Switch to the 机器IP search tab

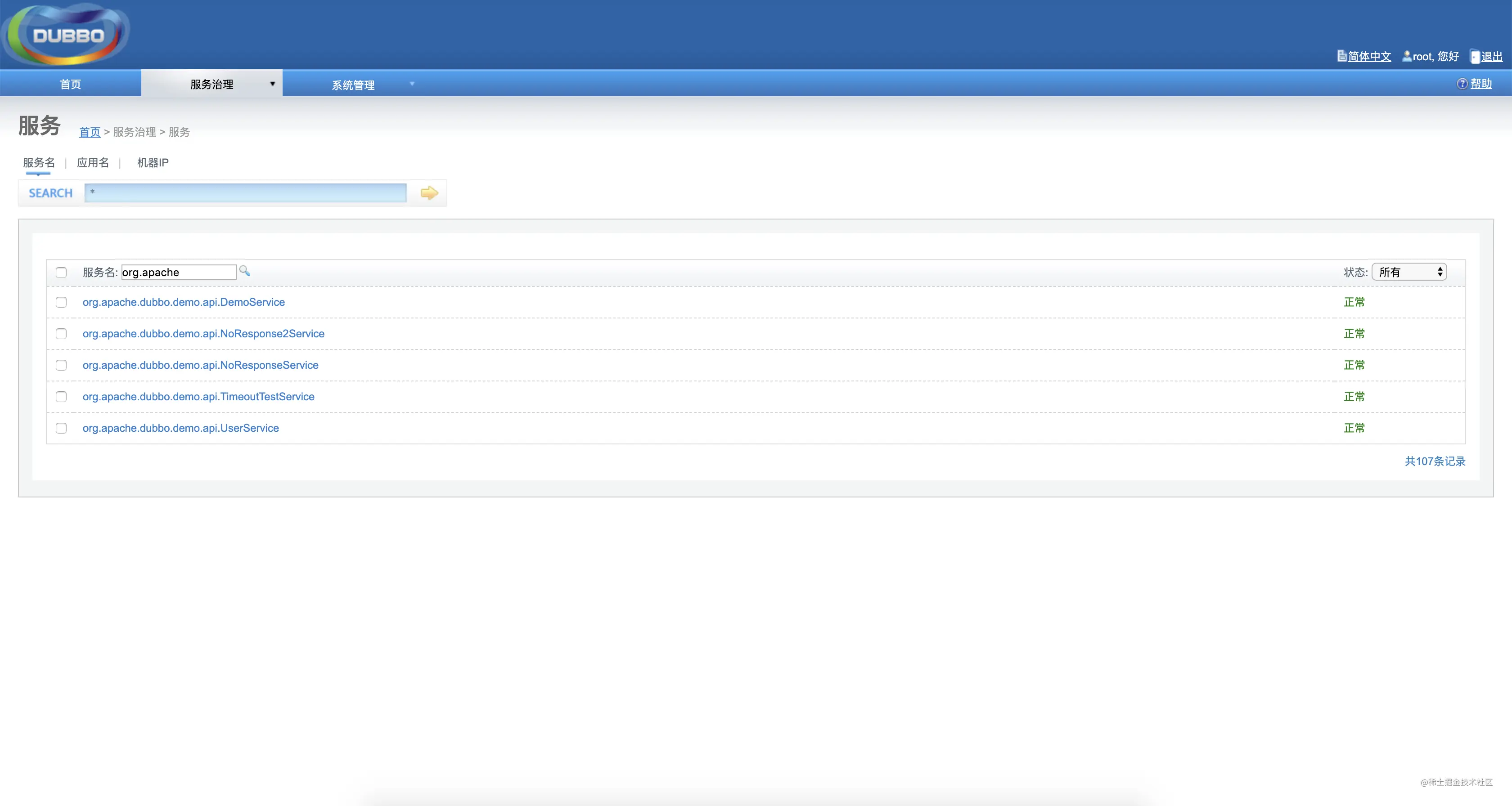point(153,162)
